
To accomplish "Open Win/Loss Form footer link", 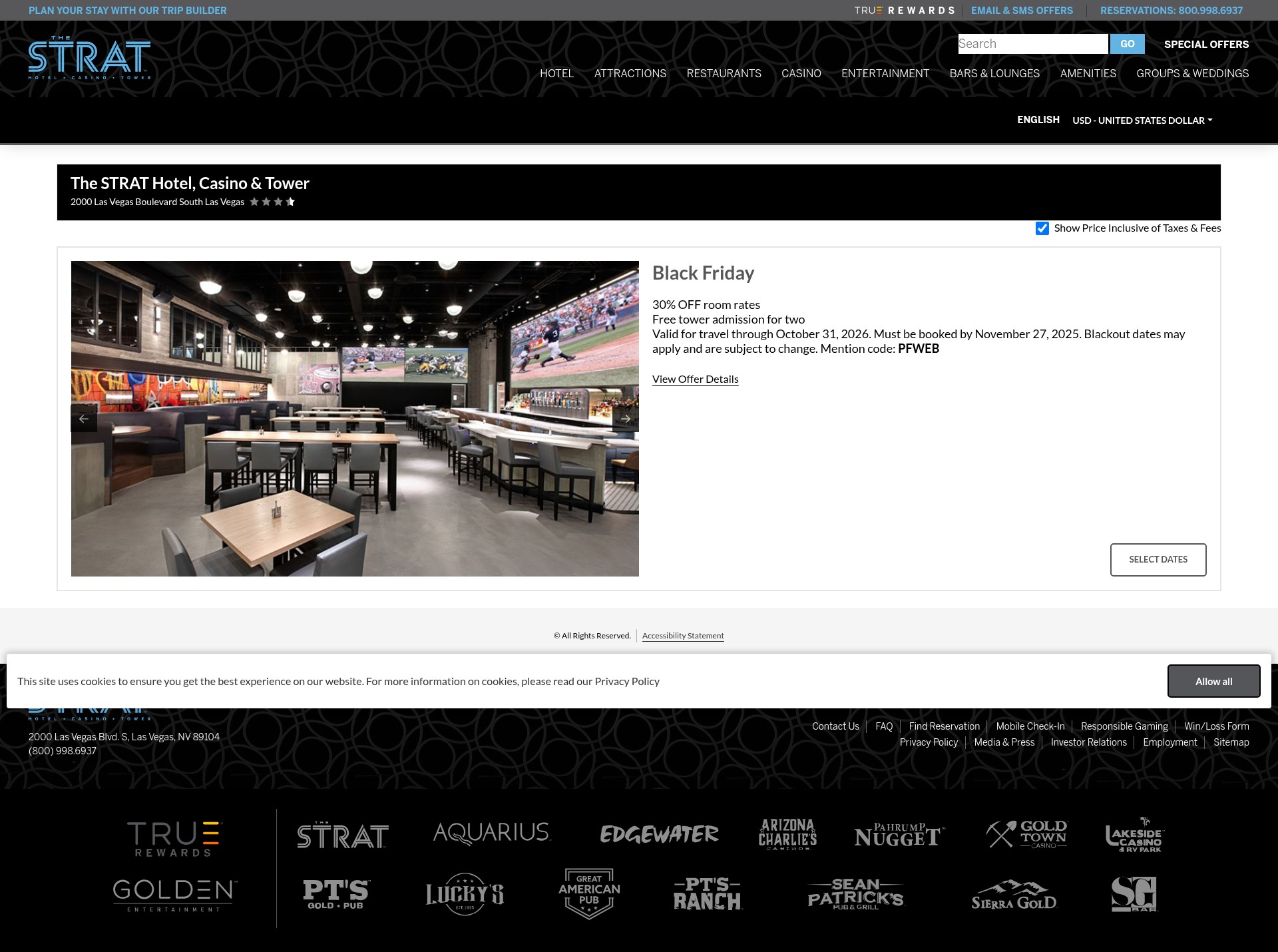I will [1217, 726].
